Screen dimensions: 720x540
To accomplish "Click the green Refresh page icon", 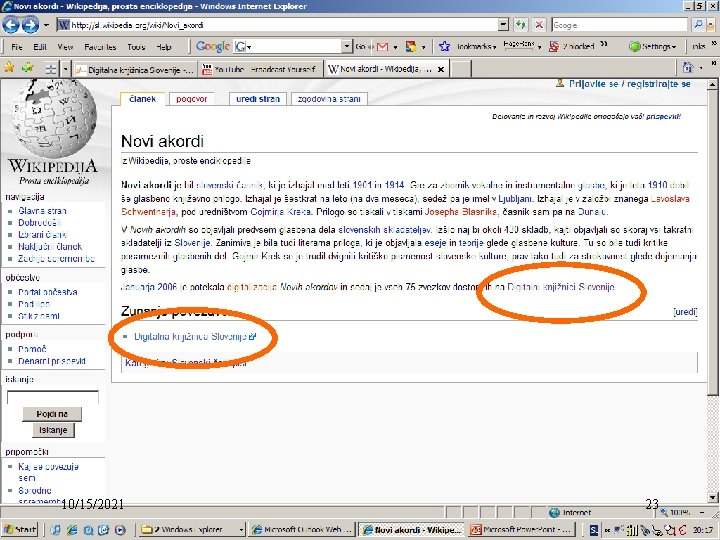I will (x=521, y=25).
